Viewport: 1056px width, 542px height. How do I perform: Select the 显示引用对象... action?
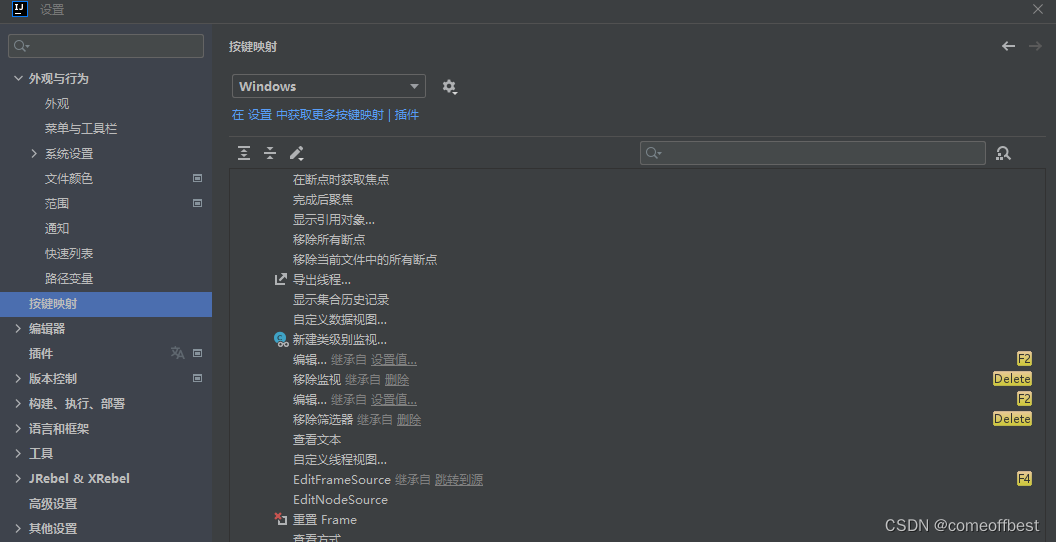pyautogui.click(x=334, y=219)
